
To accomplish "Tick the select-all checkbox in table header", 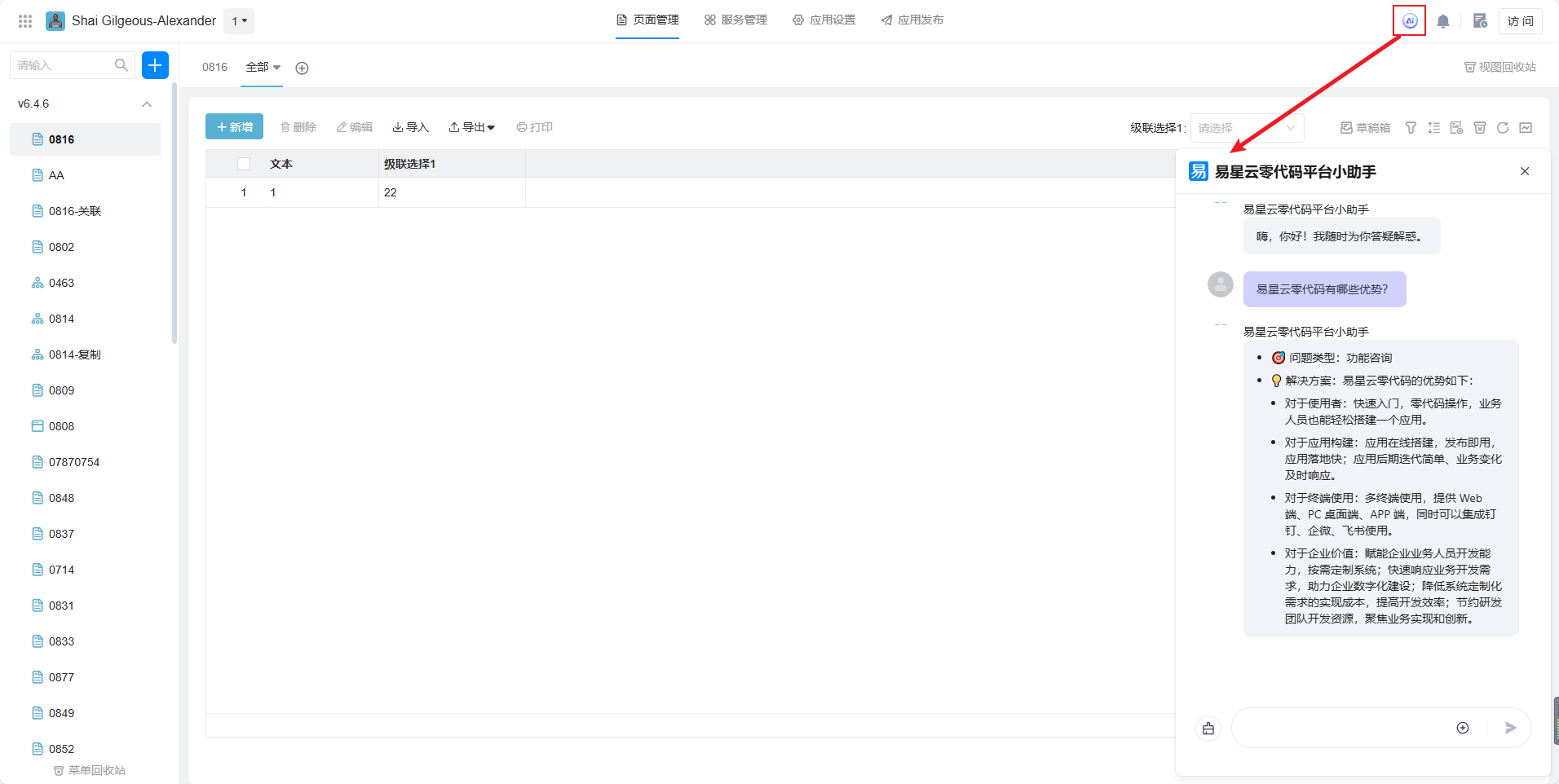I will coord(244,164).
